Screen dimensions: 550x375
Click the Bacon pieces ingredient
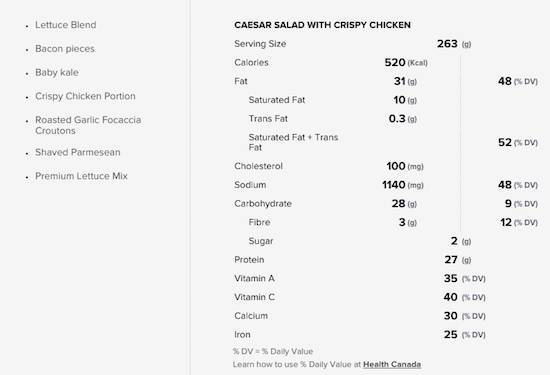point(65,49)
